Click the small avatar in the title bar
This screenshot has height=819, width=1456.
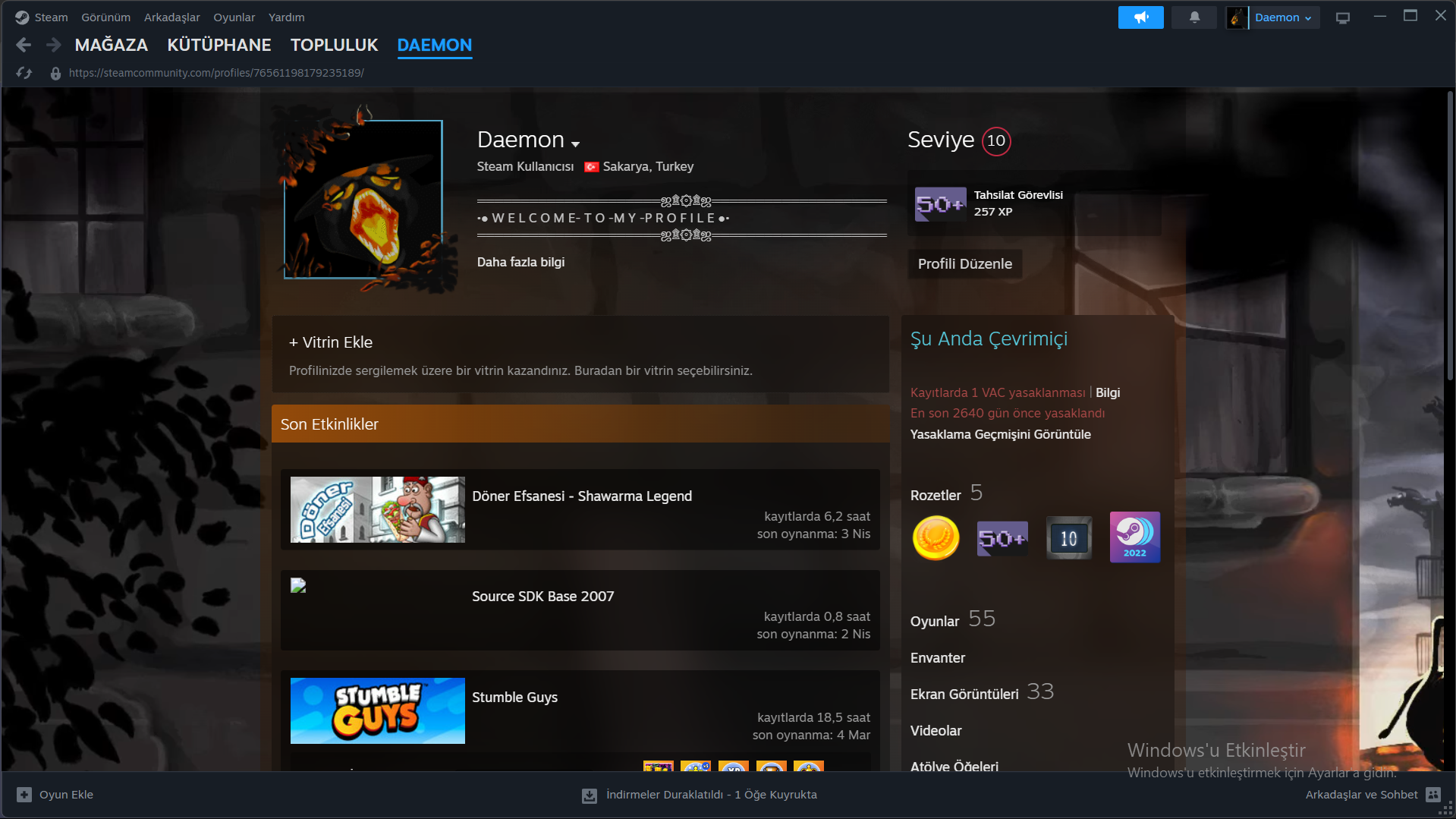coord(1237,17)
